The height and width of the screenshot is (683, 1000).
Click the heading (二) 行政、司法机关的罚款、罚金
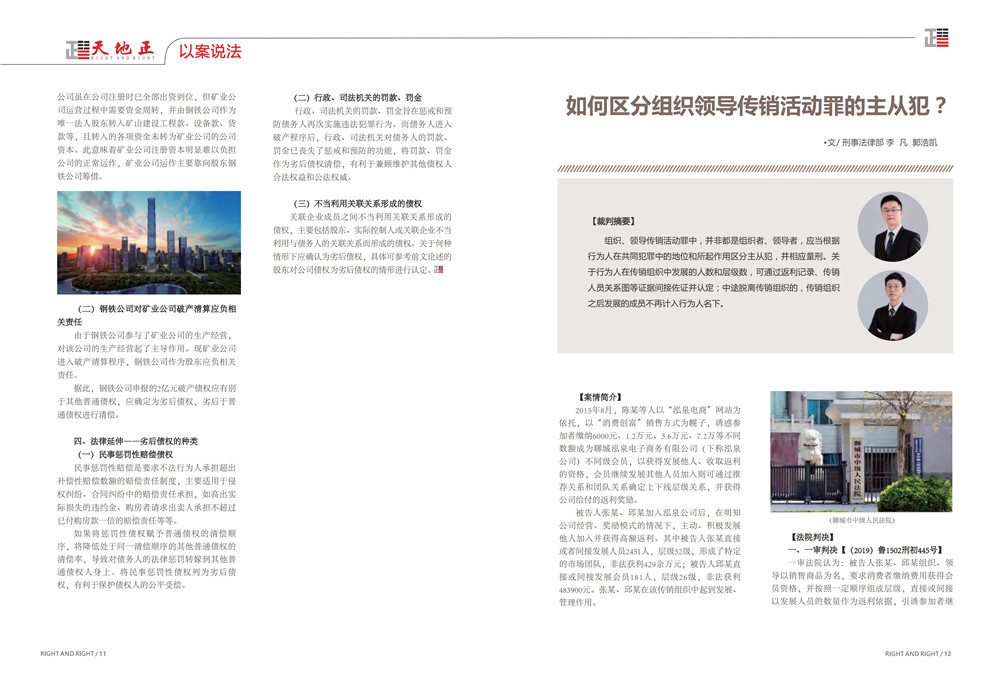coord(358,98)
